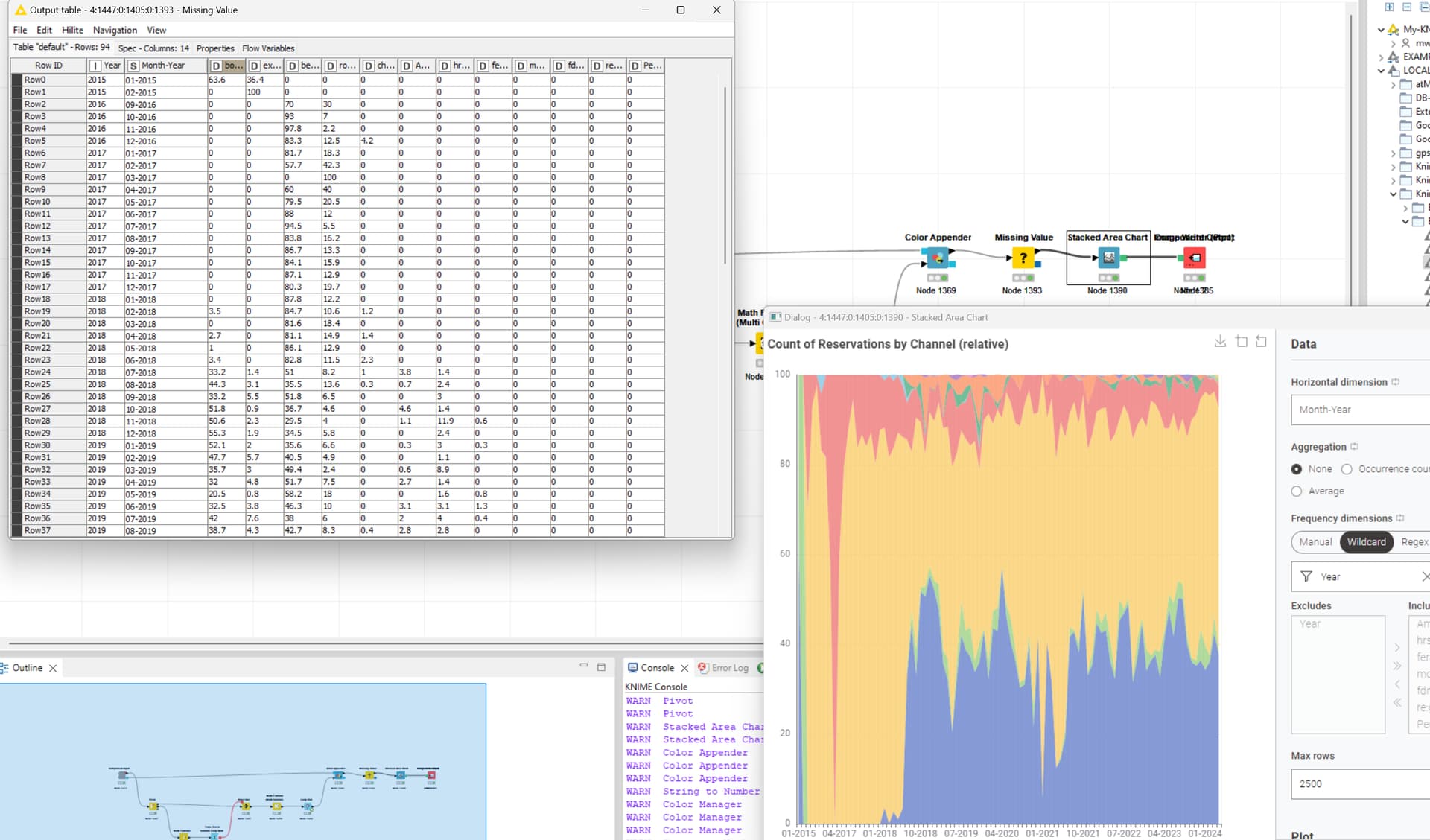
Task: Open the Edit menu in Output table
Action: click(45, 30)
